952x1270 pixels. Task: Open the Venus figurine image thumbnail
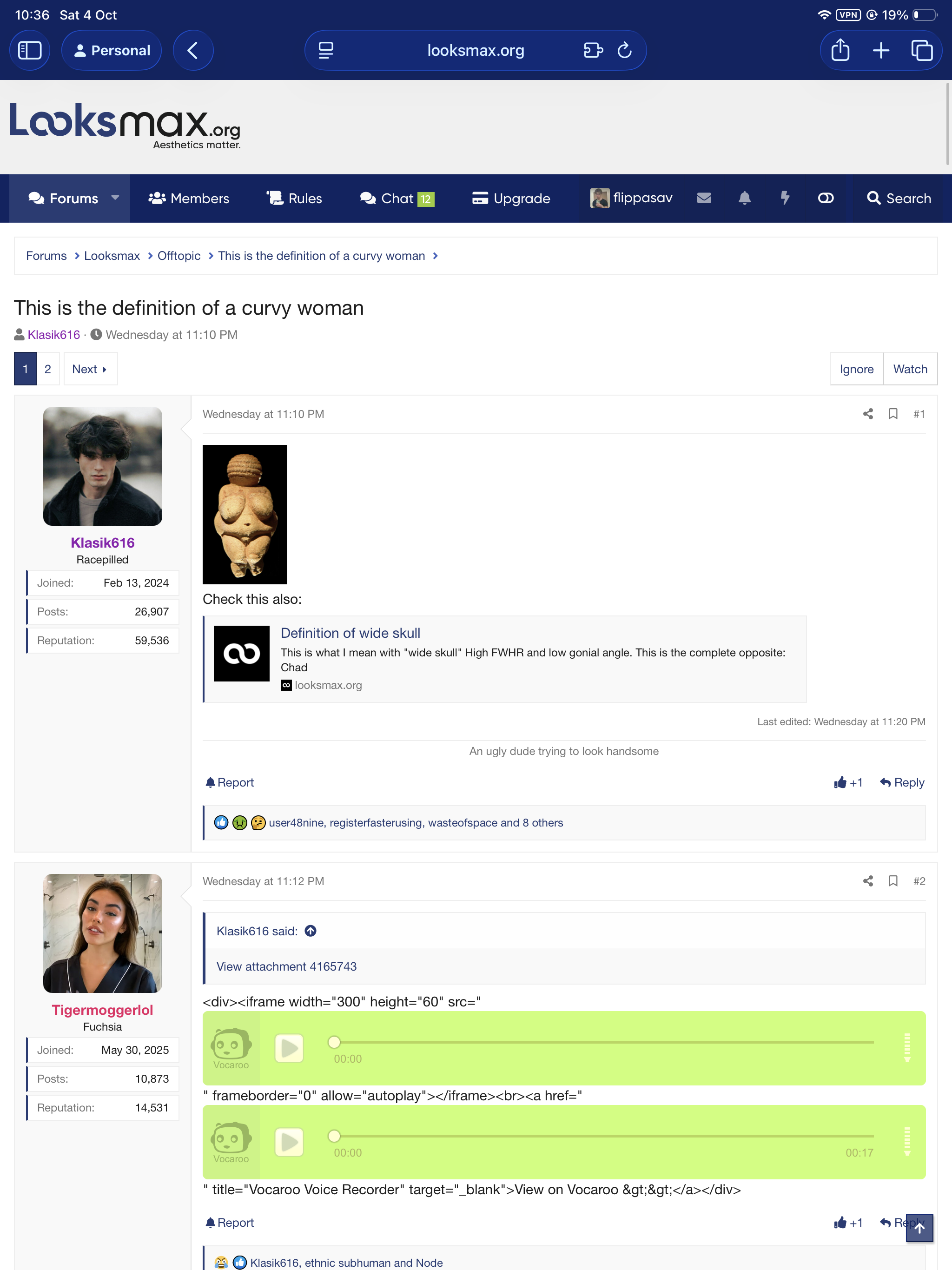(245, 515)
